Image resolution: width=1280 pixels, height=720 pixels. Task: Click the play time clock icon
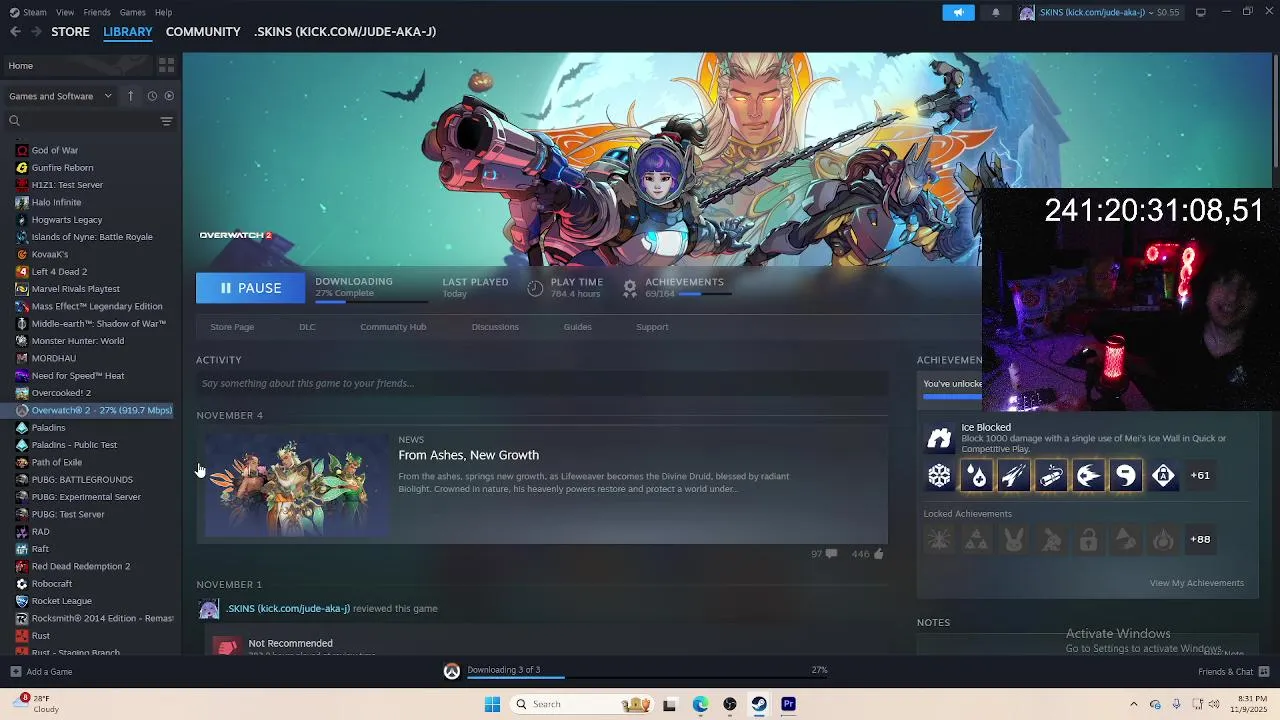coord(535,288)
